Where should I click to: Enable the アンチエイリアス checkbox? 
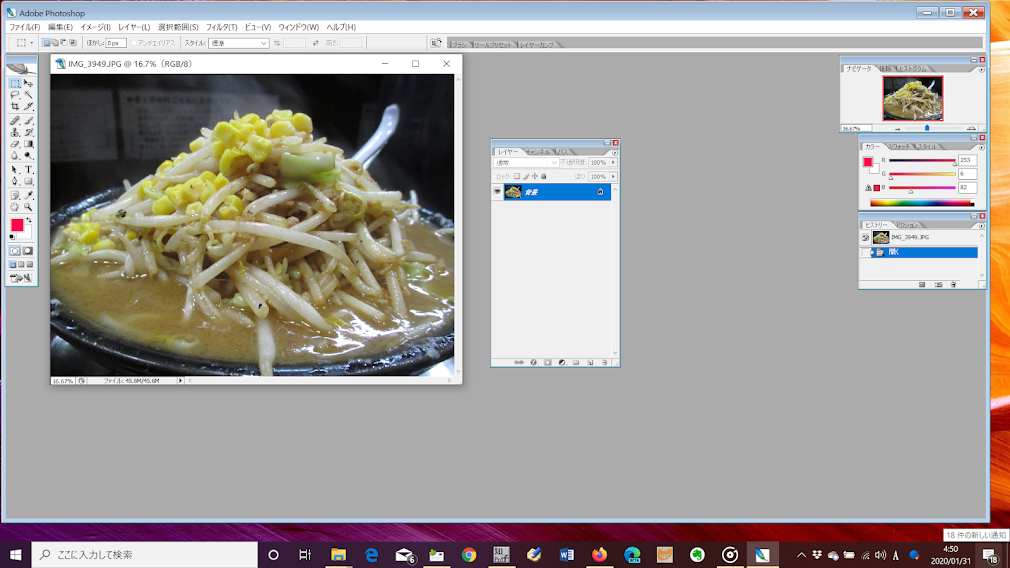pyautogui.click(x=134, y=43)
